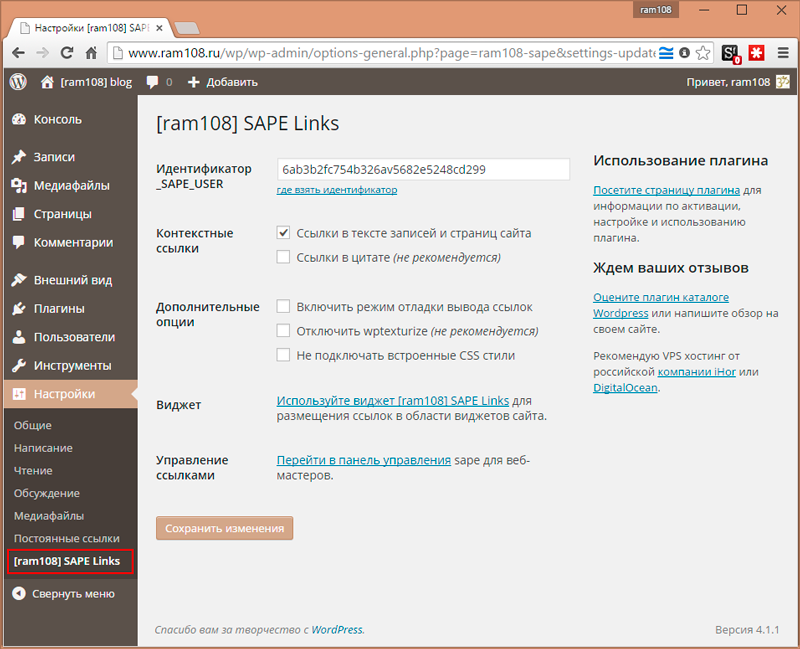Bookmark this page with the star icon
Screen dimensions: 800x649
703,53
